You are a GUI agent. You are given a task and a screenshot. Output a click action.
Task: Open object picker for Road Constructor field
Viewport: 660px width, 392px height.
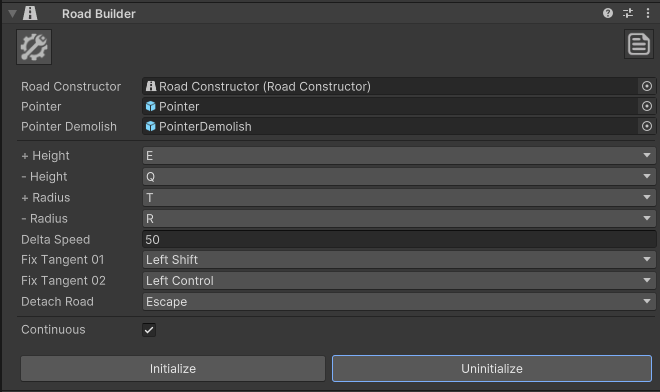(x=647, y=86)
